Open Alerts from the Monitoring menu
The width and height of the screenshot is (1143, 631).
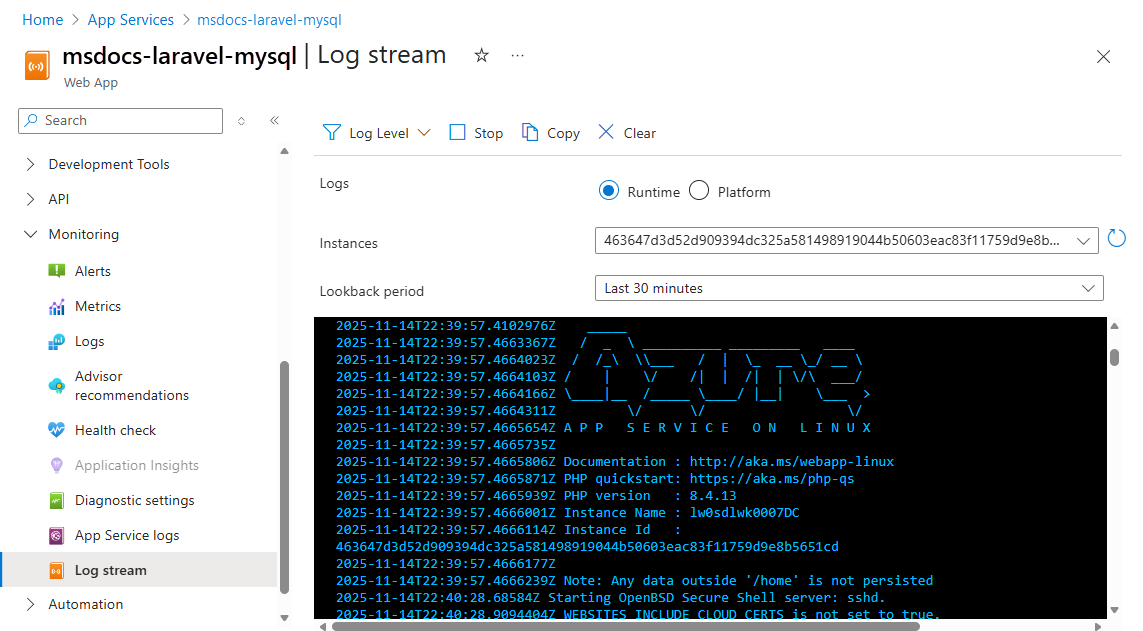[x=93, y=271]
